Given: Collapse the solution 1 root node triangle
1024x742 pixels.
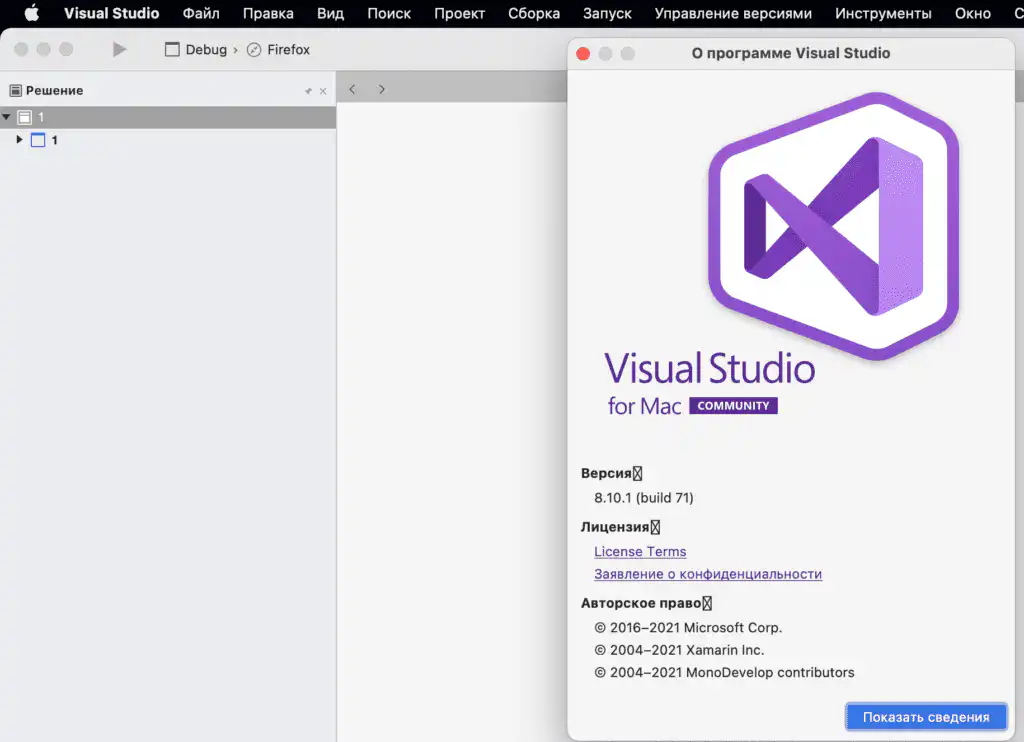Looking at the screenshot, I should coord(7,117).
